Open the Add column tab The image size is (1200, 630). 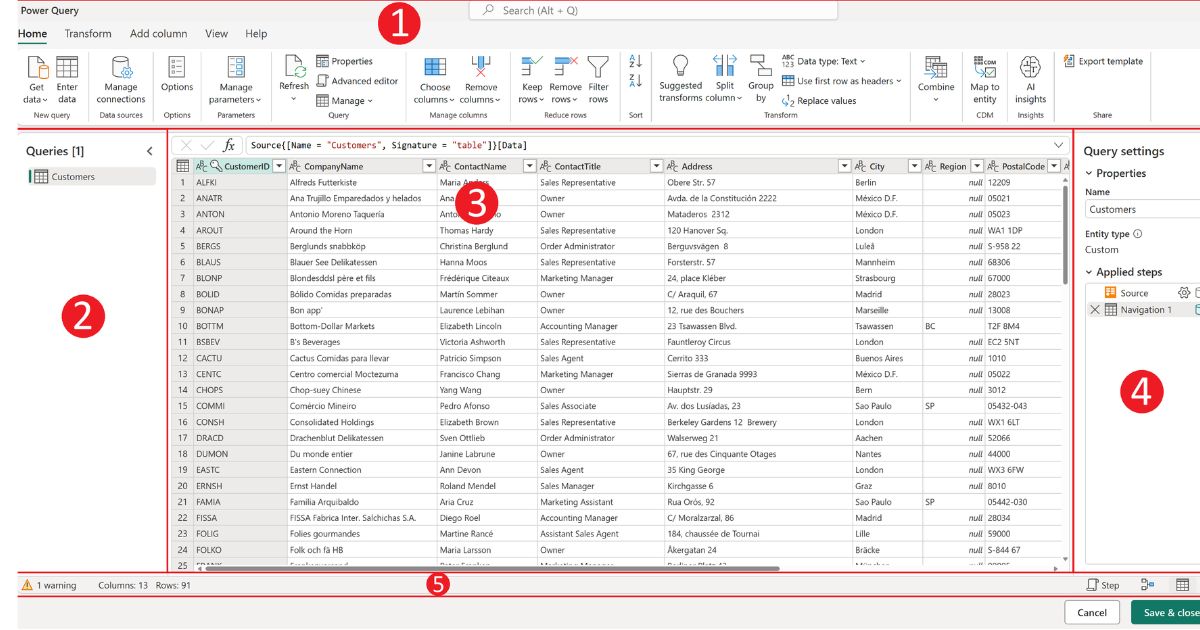159,33
